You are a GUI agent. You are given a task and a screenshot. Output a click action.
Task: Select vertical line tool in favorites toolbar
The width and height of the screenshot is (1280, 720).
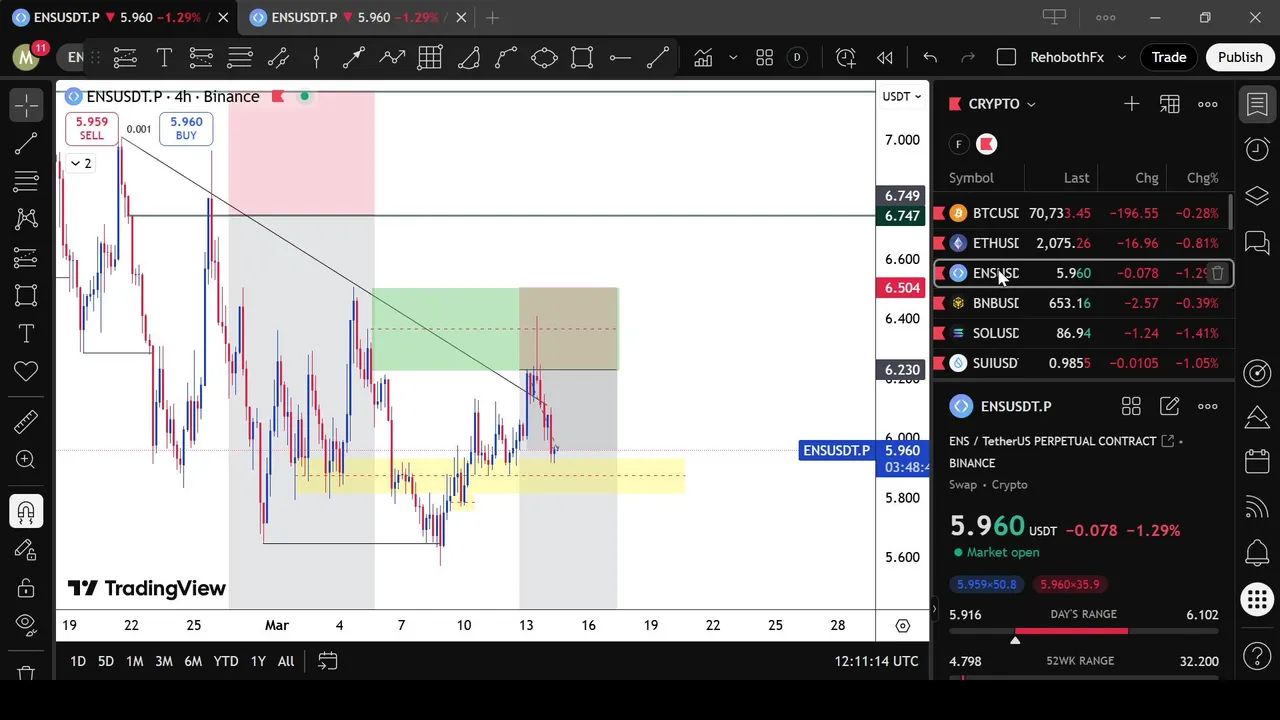[316, 58]
